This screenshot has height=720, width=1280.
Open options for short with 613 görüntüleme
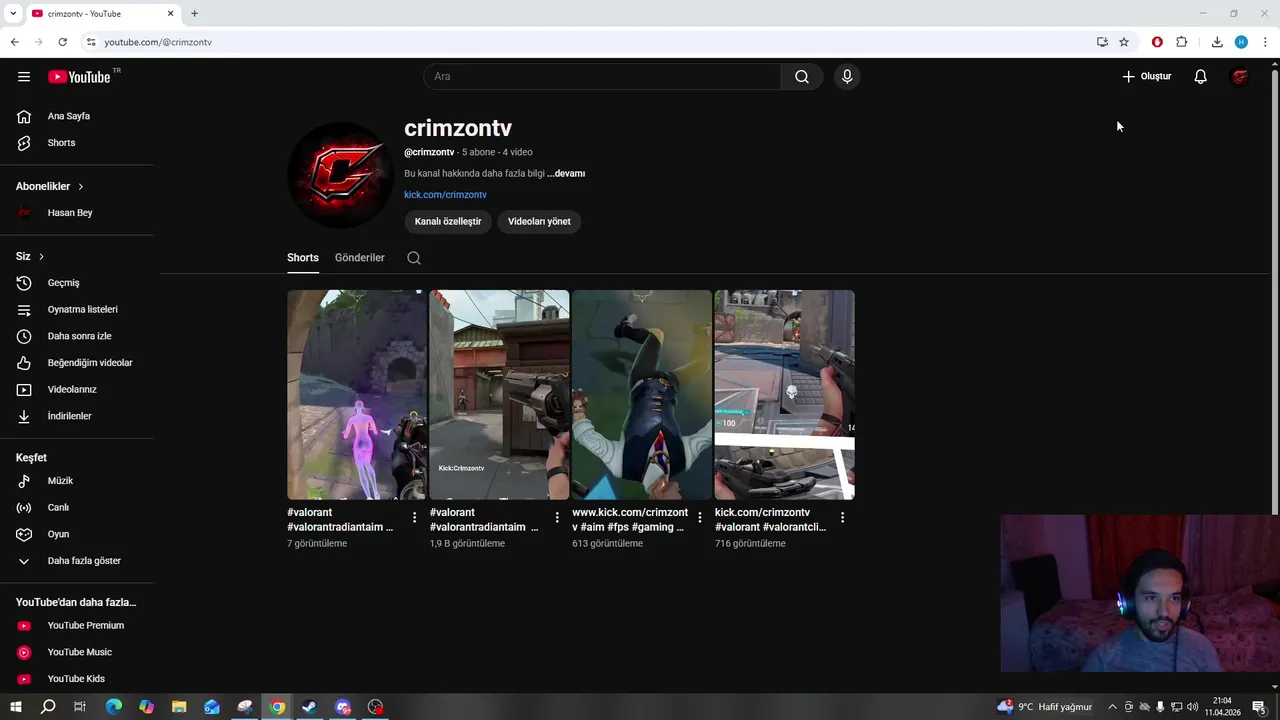click(700, 518)
